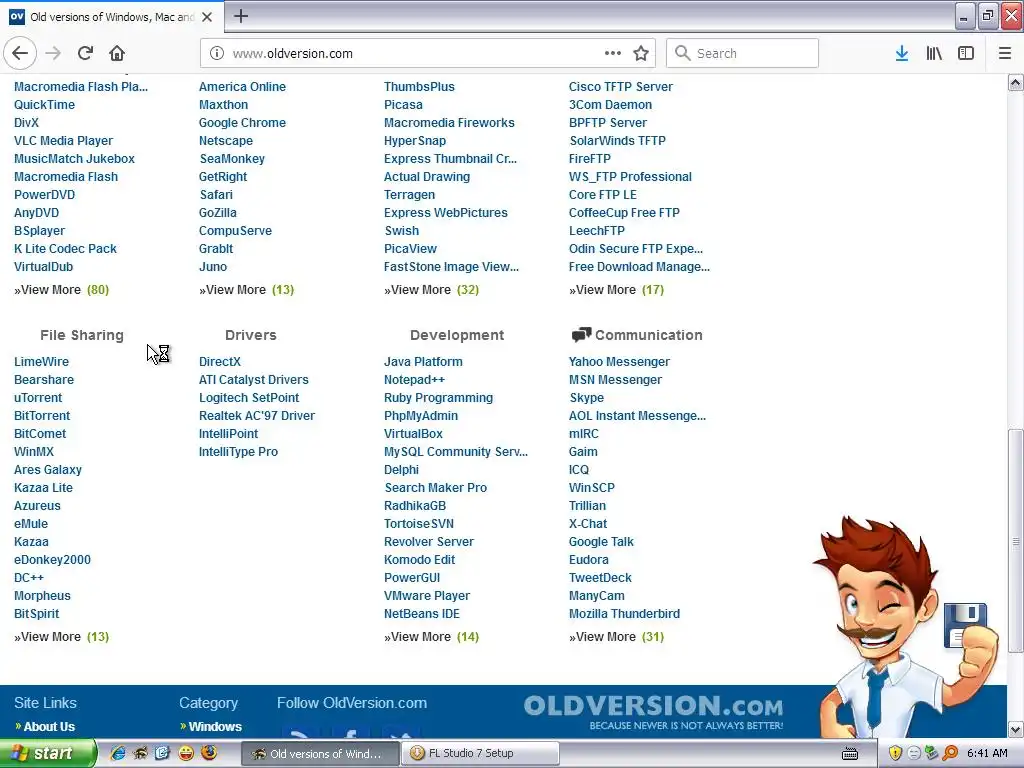Viewport: 1024px width, 768px height.
Task: View more browser apps (13)
Action: (246, 289)
